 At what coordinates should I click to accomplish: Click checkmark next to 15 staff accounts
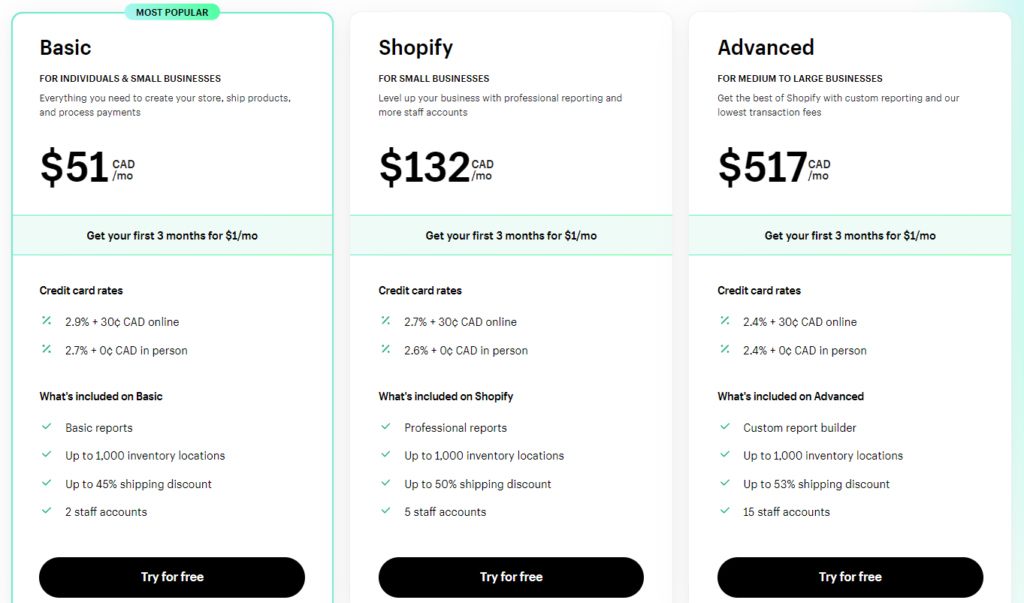[x=724, y=511]
